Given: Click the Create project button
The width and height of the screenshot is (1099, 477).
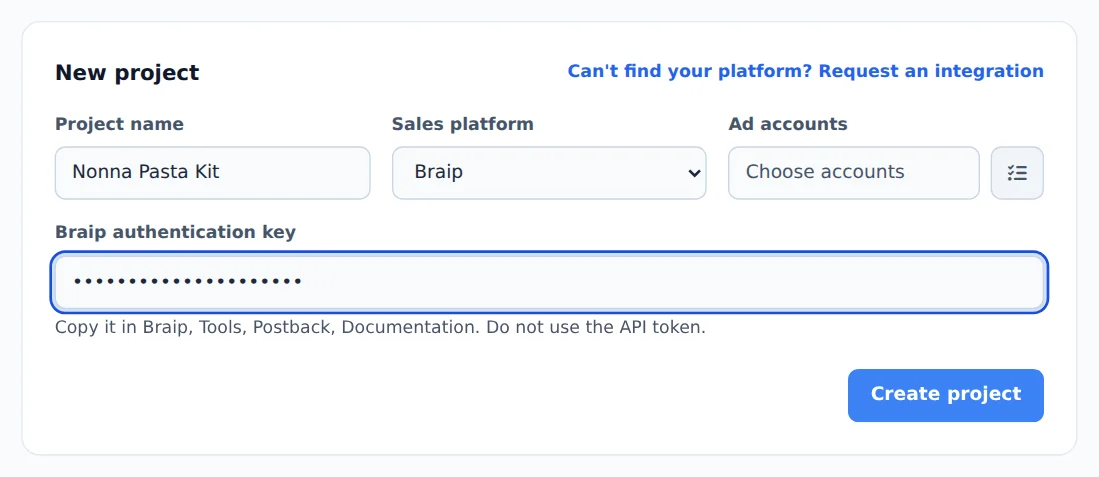Looking at the screenshot, I should tap(946, 396).
